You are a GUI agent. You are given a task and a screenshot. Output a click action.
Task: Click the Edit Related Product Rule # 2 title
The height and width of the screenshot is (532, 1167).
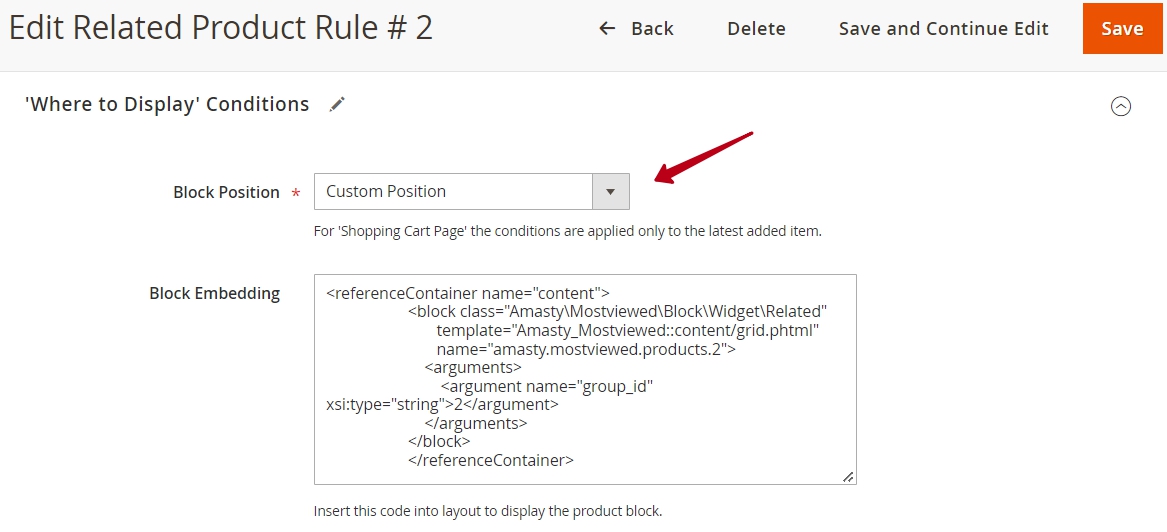click(220, 28)
